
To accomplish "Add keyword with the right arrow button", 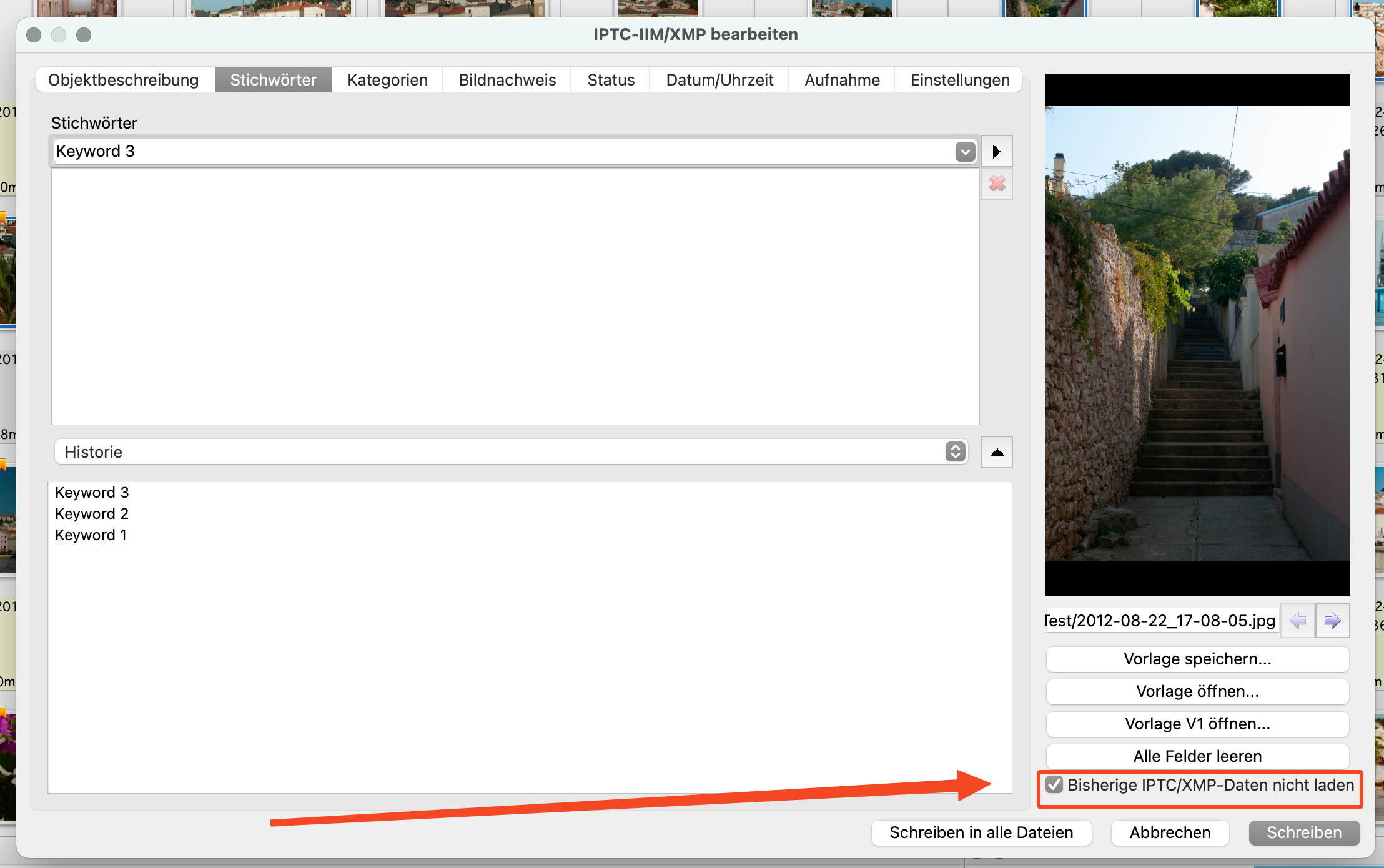I will (x=997, y=151).
